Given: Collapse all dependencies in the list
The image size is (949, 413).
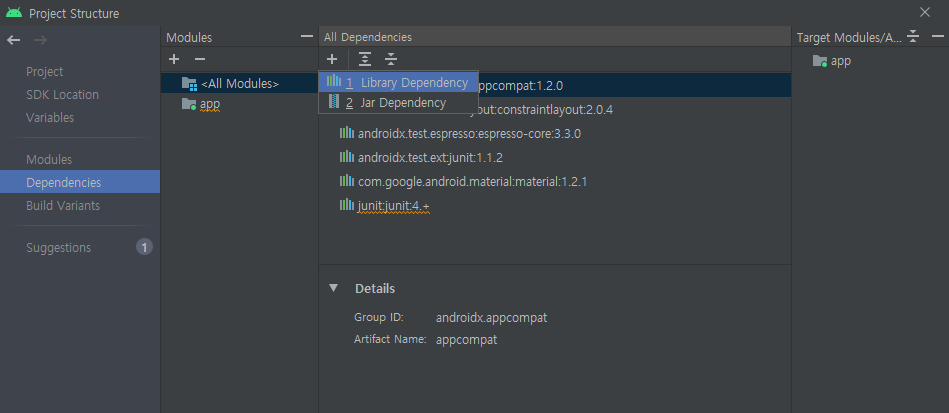Looking at the screenshot, I should point(391,59).
